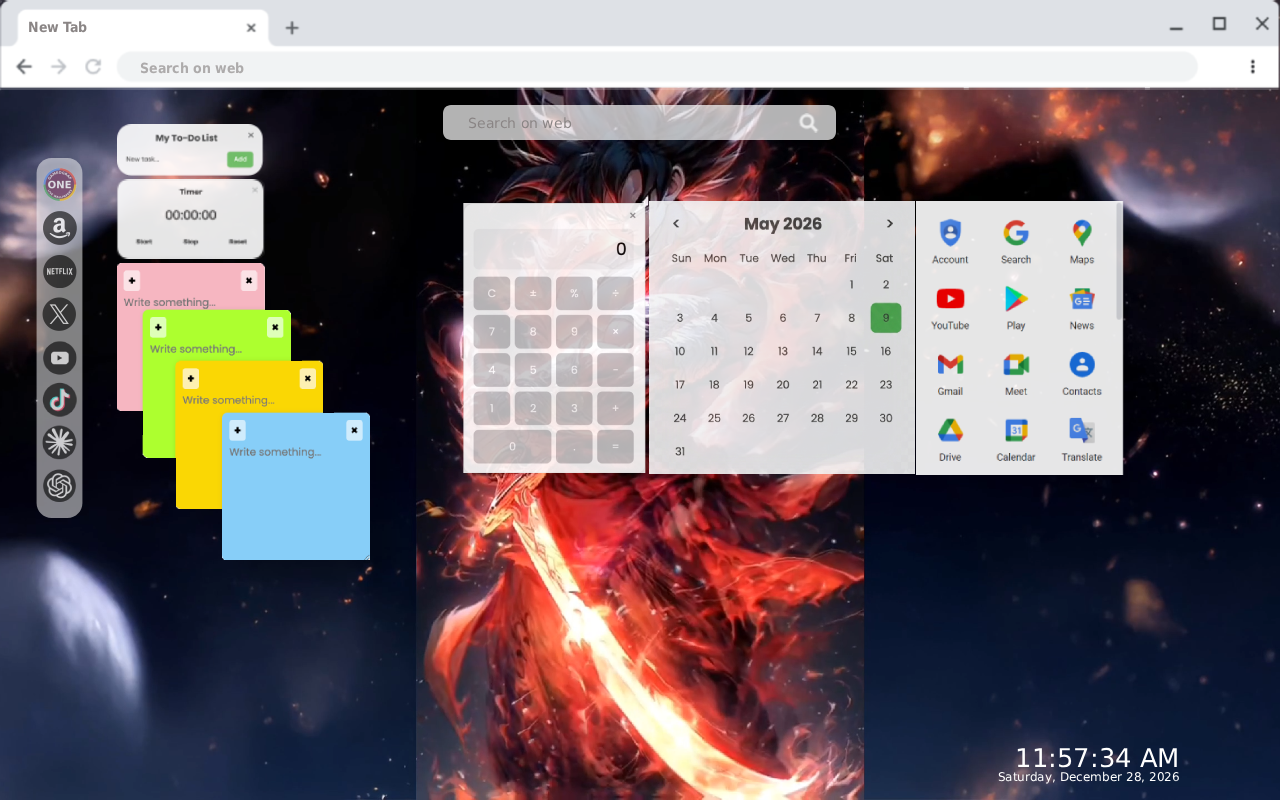Open Google Search from the apps panel
The width and height of the screenshot is (1280, 800).
(x=1016, y=242)
